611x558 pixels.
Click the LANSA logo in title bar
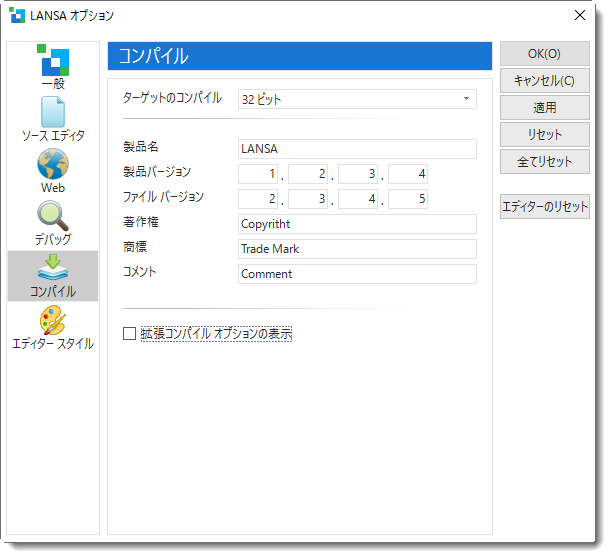17,16
